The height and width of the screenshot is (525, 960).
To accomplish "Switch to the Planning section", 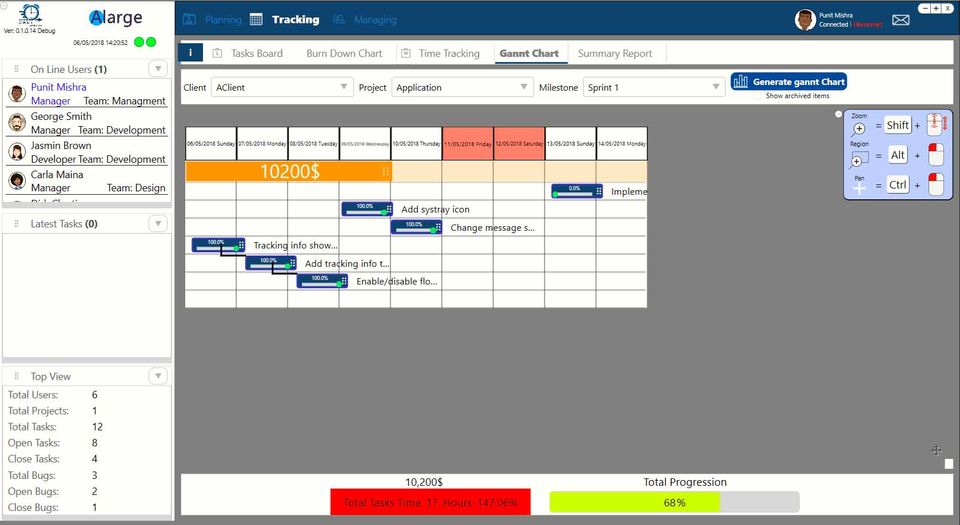I will 212,20.
